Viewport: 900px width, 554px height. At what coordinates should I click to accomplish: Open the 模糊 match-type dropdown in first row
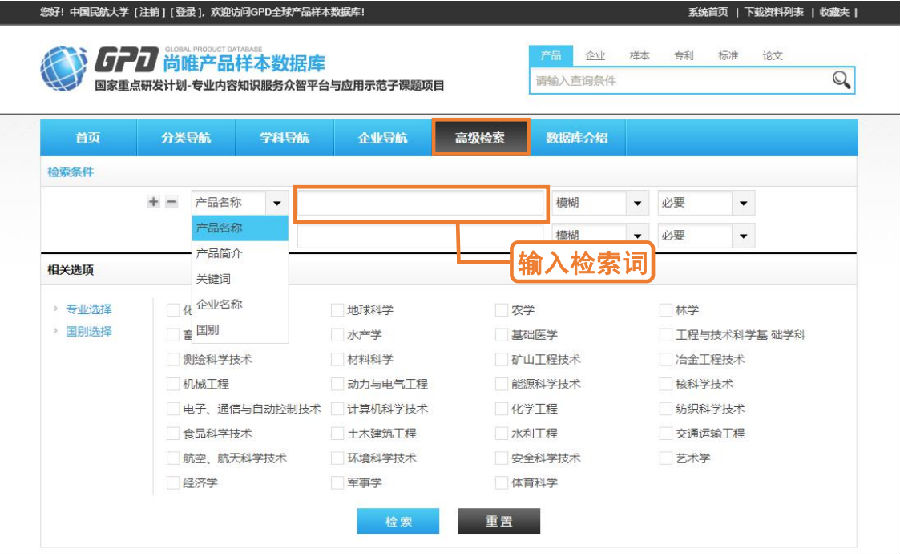pyautogui.click(x=637, y=203)
